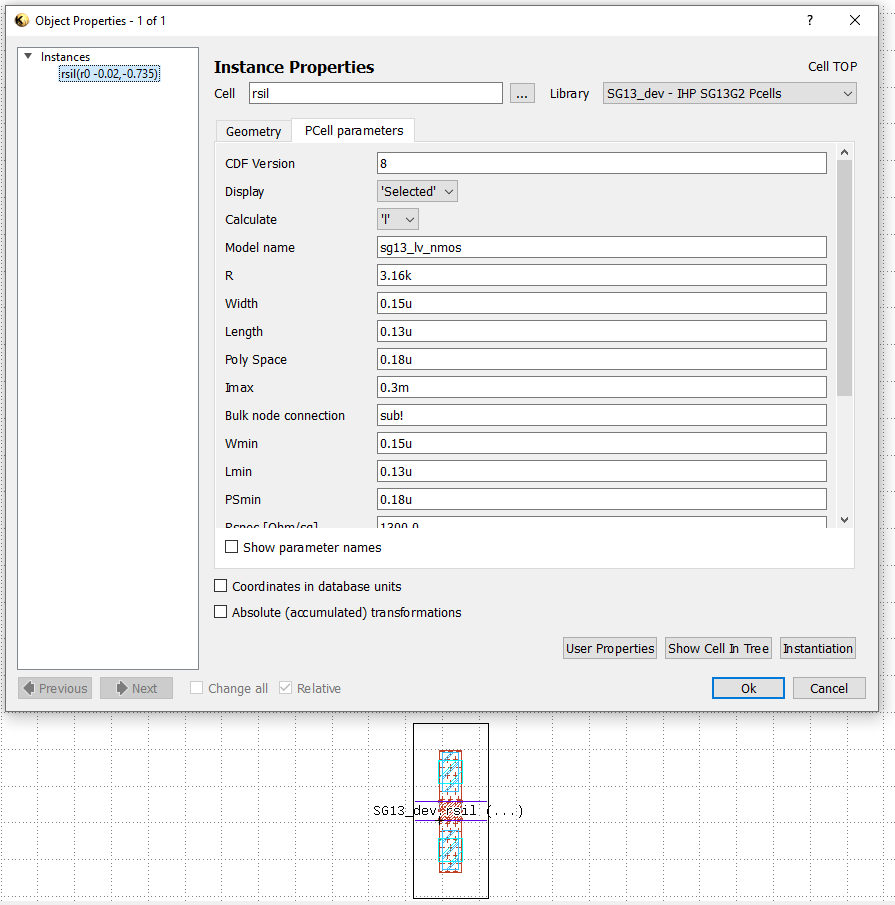The height and width of the screenshot is (905, 895).
Task: Enable Show parameter names checkbox
Action: [231, 547]
